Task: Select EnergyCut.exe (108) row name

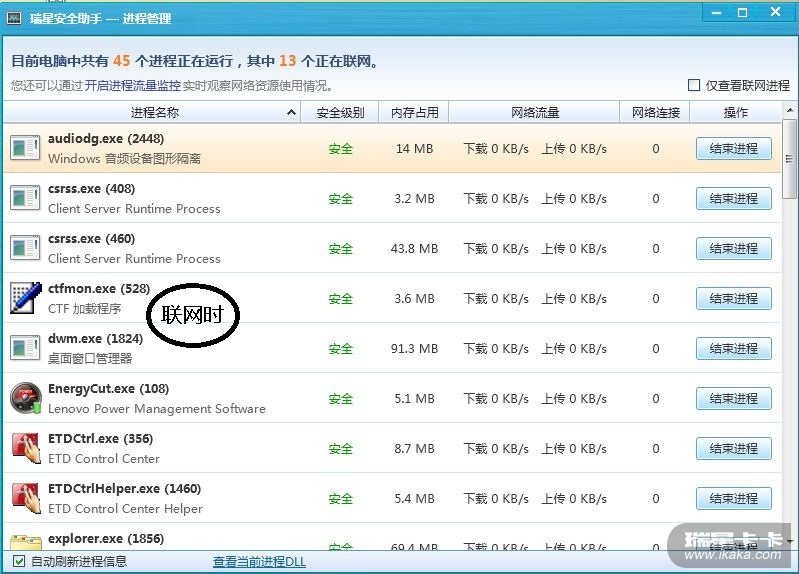Action: point(109,388)
